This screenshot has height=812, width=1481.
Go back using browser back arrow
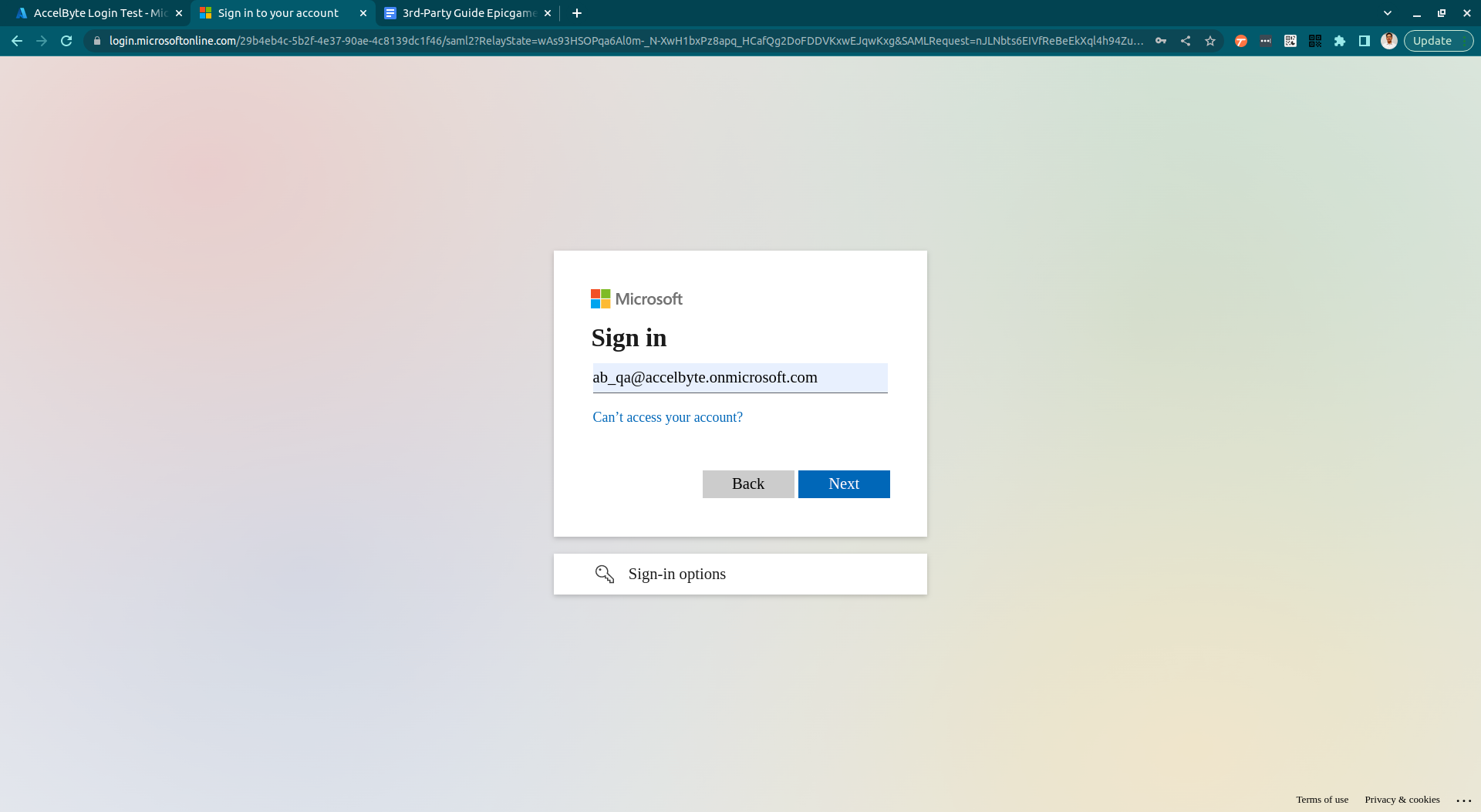(x=17, y=41)
